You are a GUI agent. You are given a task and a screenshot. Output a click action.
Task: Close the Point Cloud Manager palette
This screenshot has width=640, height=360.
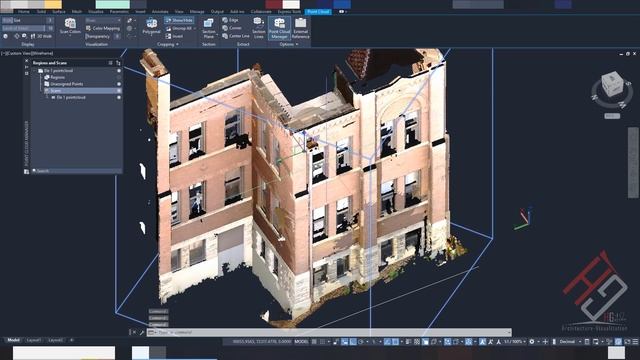click(27, 61)
